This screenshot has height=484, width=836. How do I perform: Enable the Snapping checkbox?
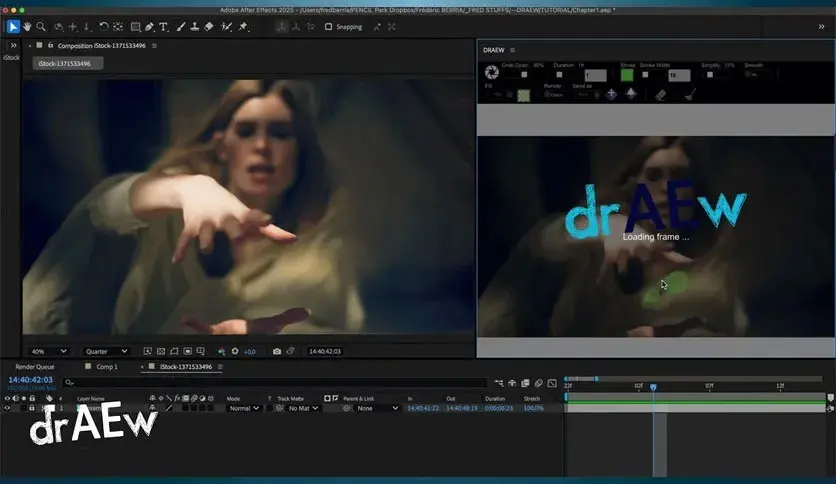[328, 27]
